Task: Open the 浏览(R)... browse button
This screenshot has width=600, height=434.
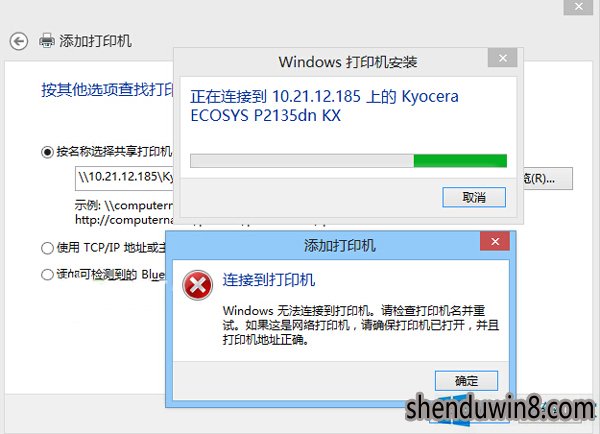Action: pyautogui.click(x=548, y=178)
